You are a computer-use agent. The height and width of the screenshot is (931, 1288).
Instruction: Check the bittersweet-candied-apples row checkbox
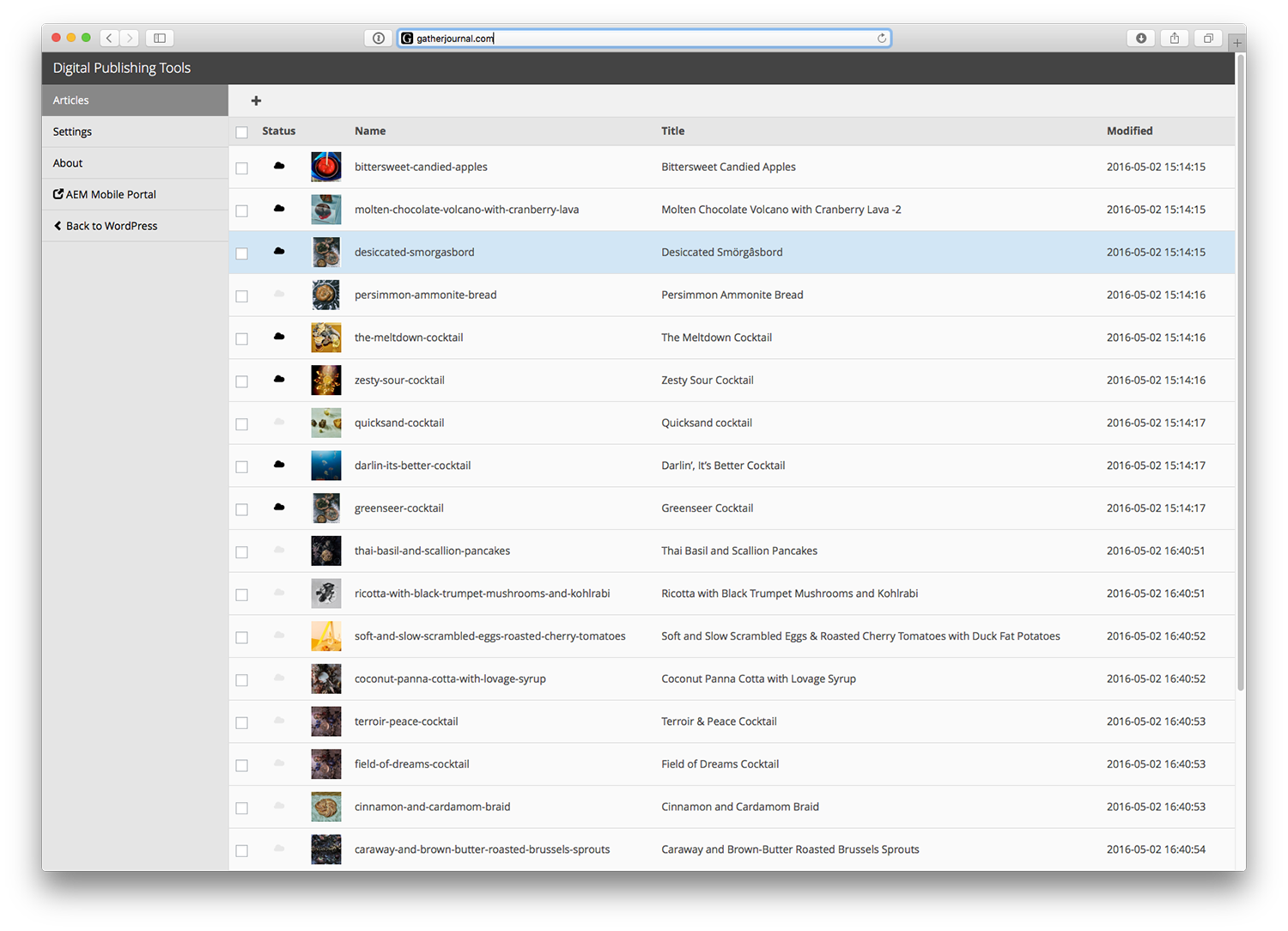tap(242, 168)
